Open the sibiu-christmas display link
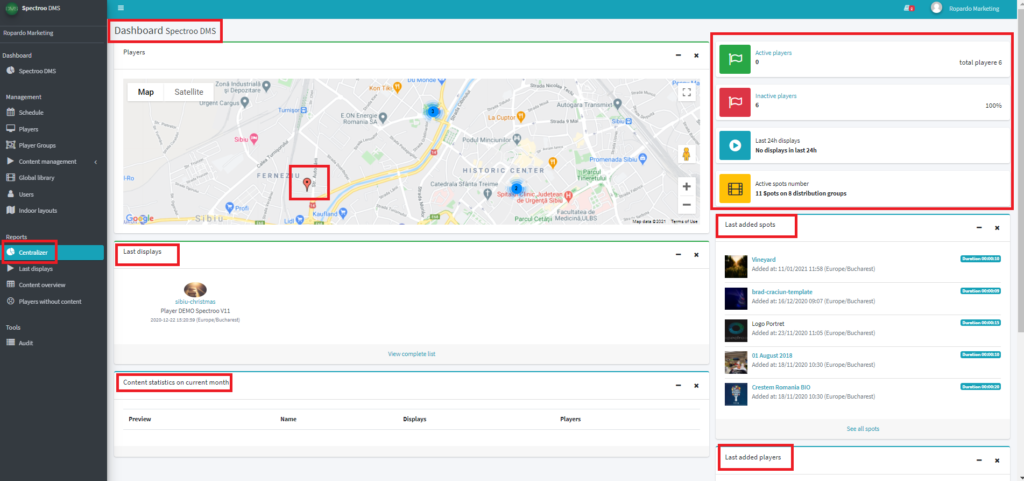Viewport: 1024px width, 481px height. click(x=195, y=302)
